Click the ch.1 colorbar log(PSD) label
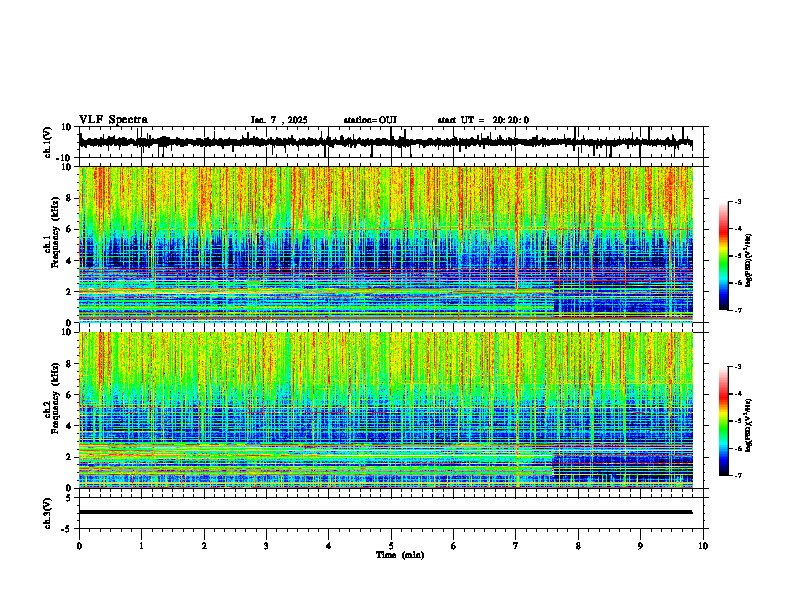Viewport: 792px width, 612px height. click(749, 260)
